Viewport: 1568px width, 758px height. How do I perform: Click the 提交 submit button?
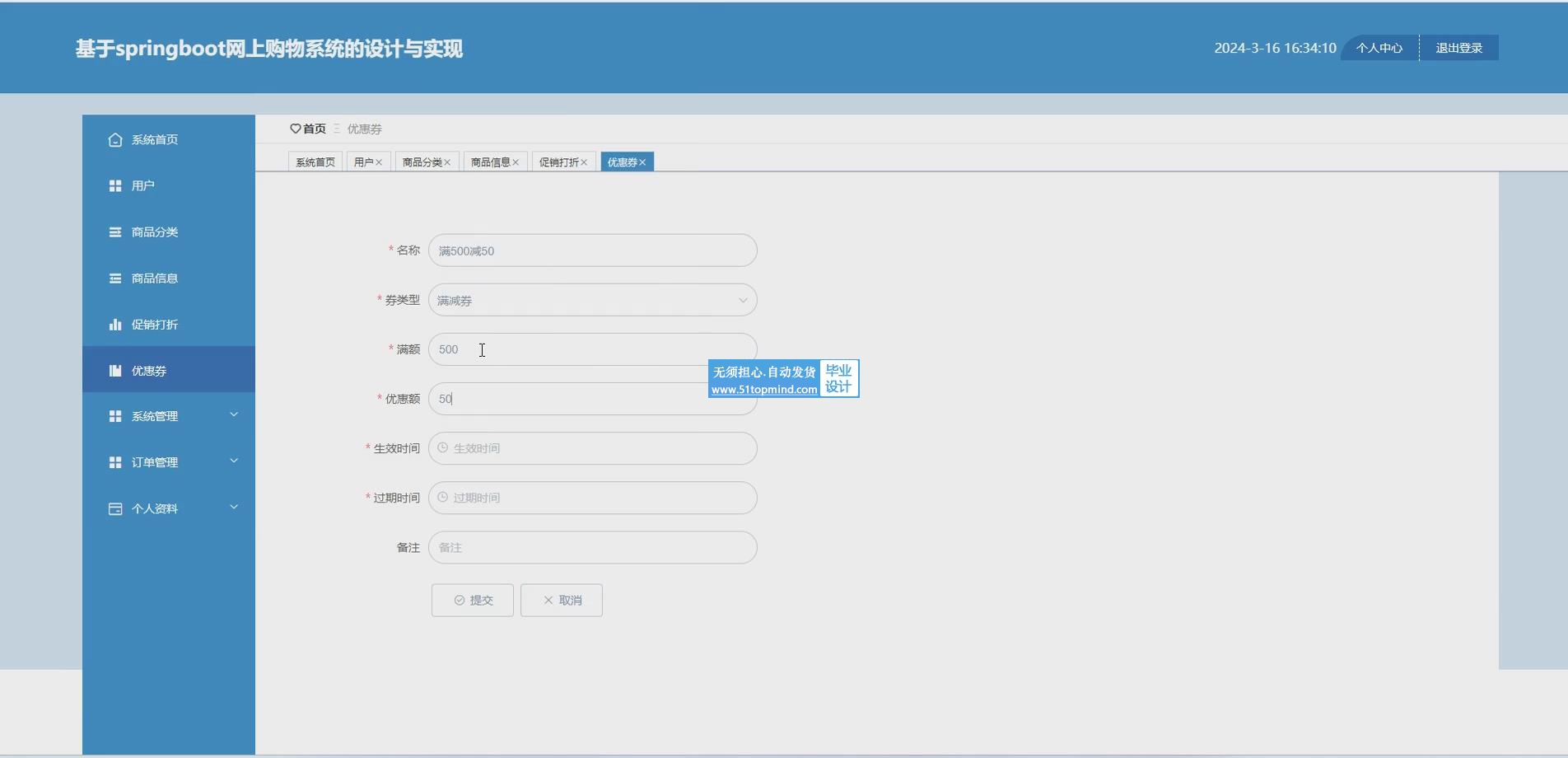click(x=473, y=600)
